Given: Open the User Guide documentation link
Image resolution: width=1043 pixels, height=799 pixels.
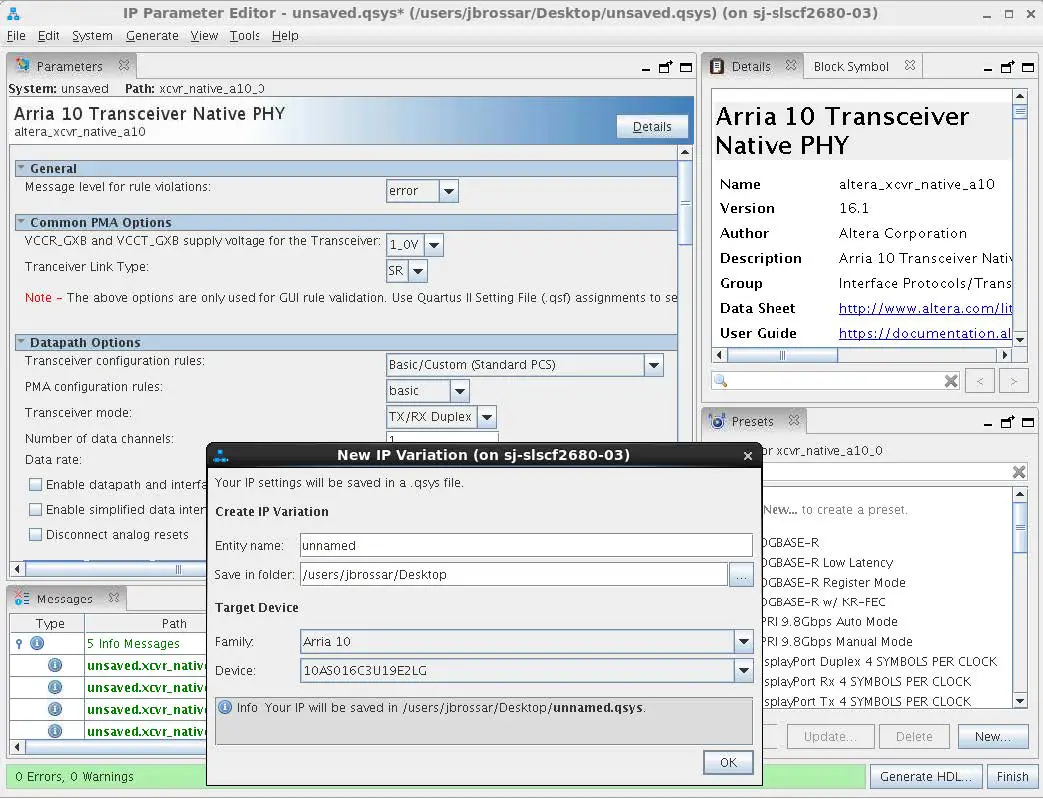Looking at the screenshot, I should click(925, 333).
